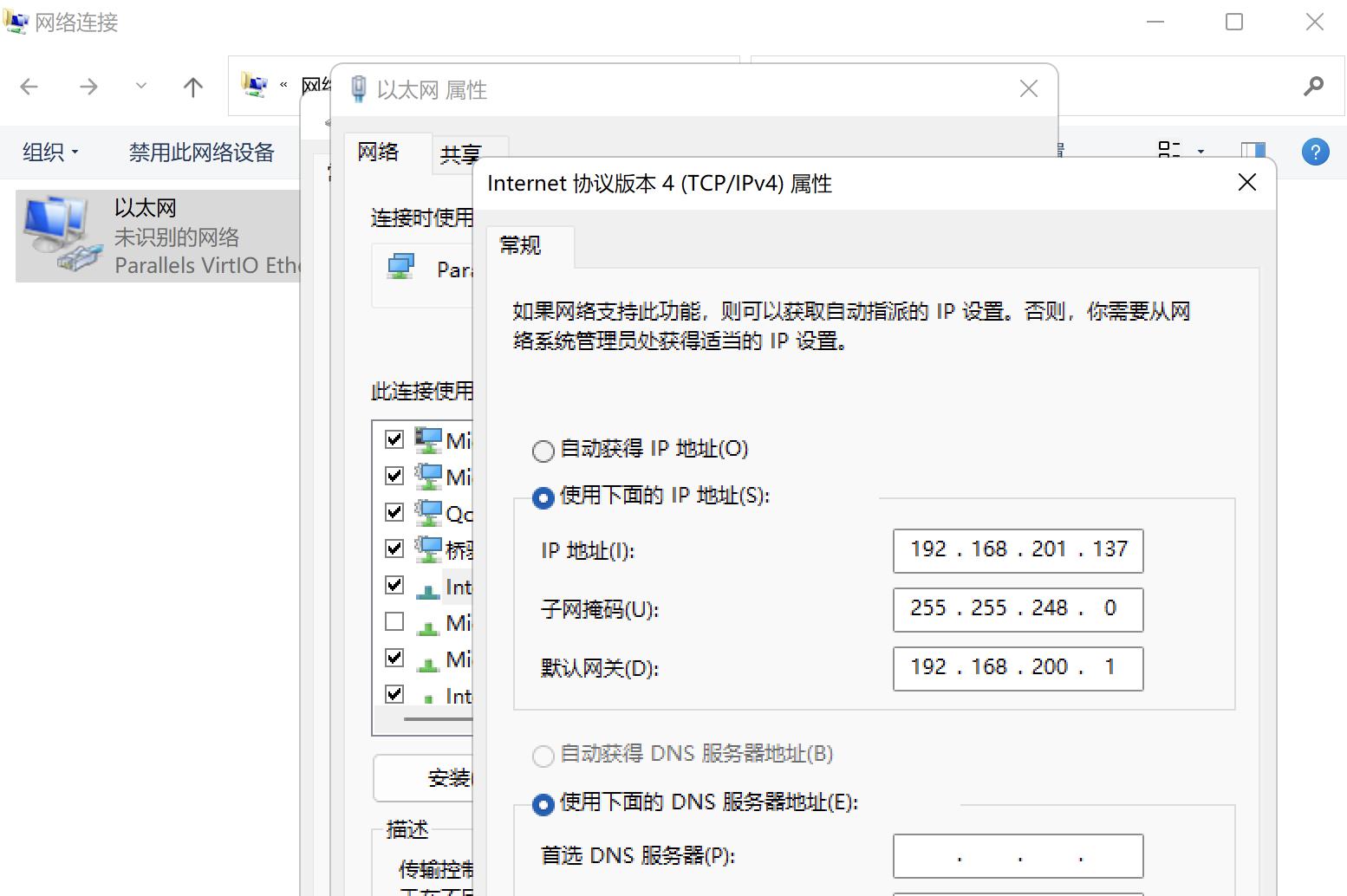
Task: Select 使用下面的 DNS 服务器地址 radio button
Action: (543, 804)
